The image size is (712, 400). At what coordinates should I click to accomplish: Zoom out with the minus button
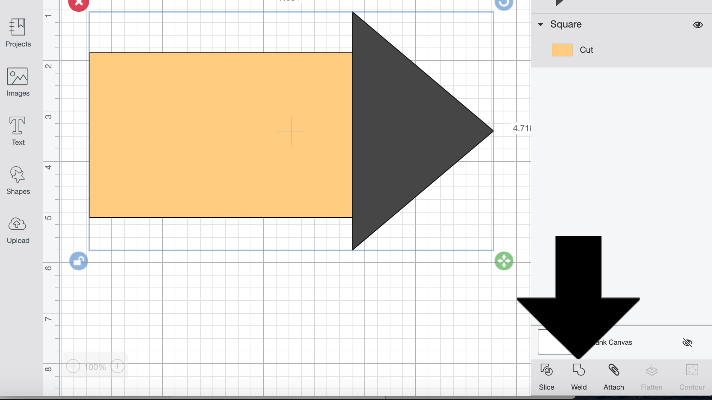(73, 366)
